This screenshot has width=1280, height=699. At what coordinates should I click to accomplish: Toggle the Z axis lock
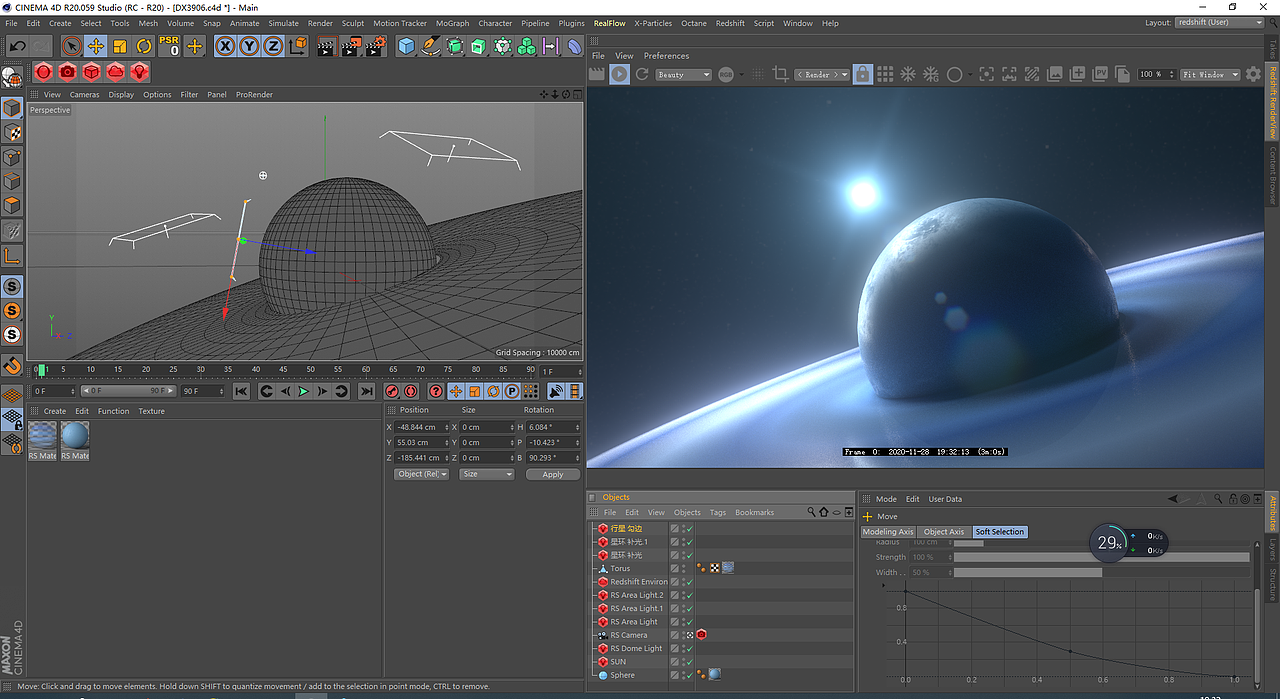point(273,46)
